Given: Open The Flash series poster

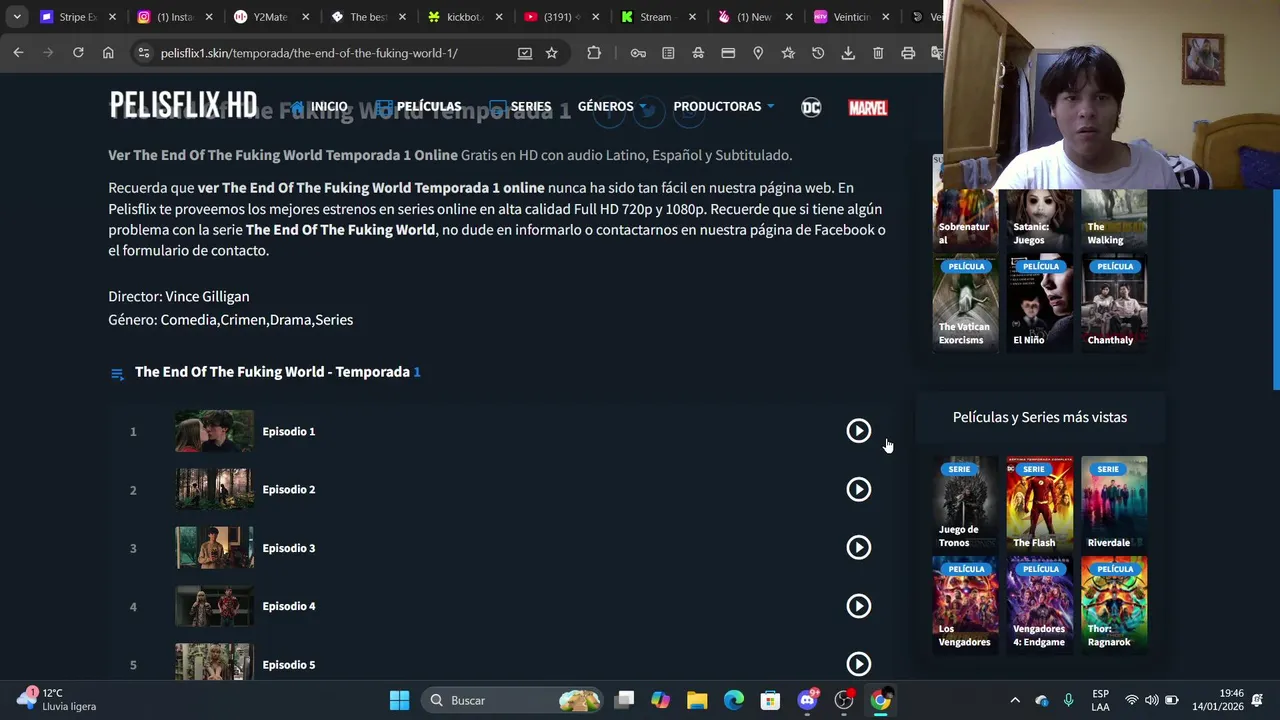Looking at the screenshot, I should [1040, 504].
